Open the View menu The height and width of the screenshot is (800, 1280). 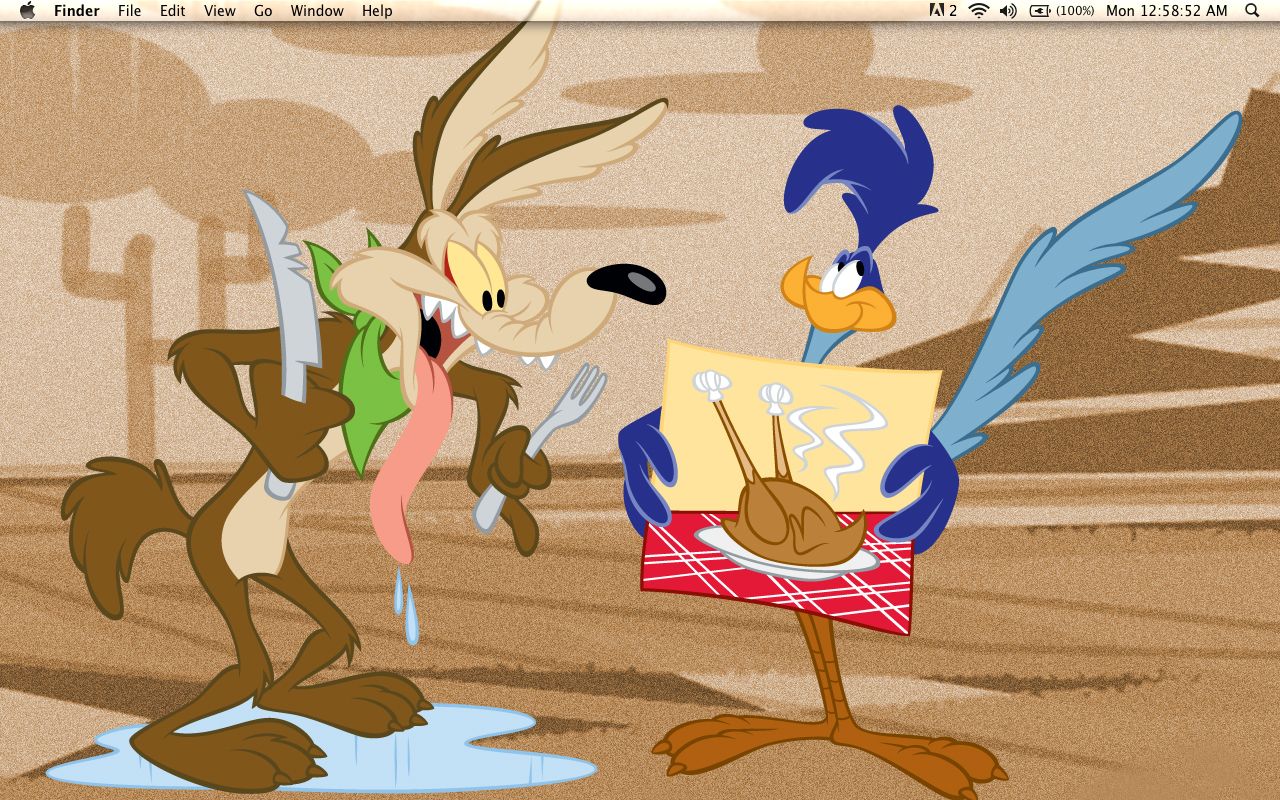tap(219, 11)
